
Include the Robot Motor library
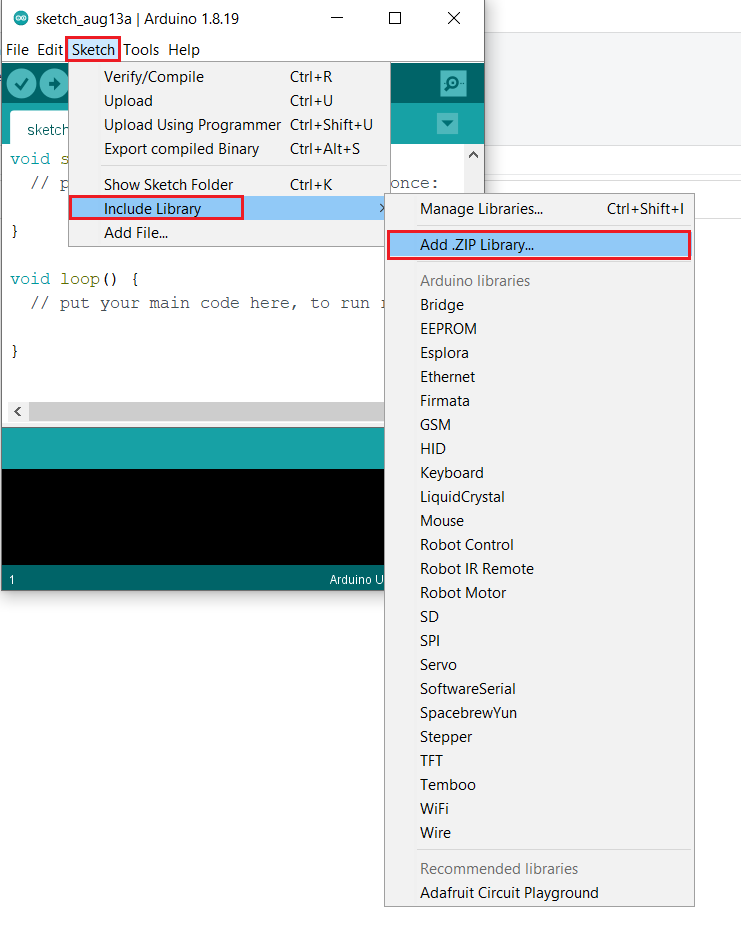(x=539, y=593)
